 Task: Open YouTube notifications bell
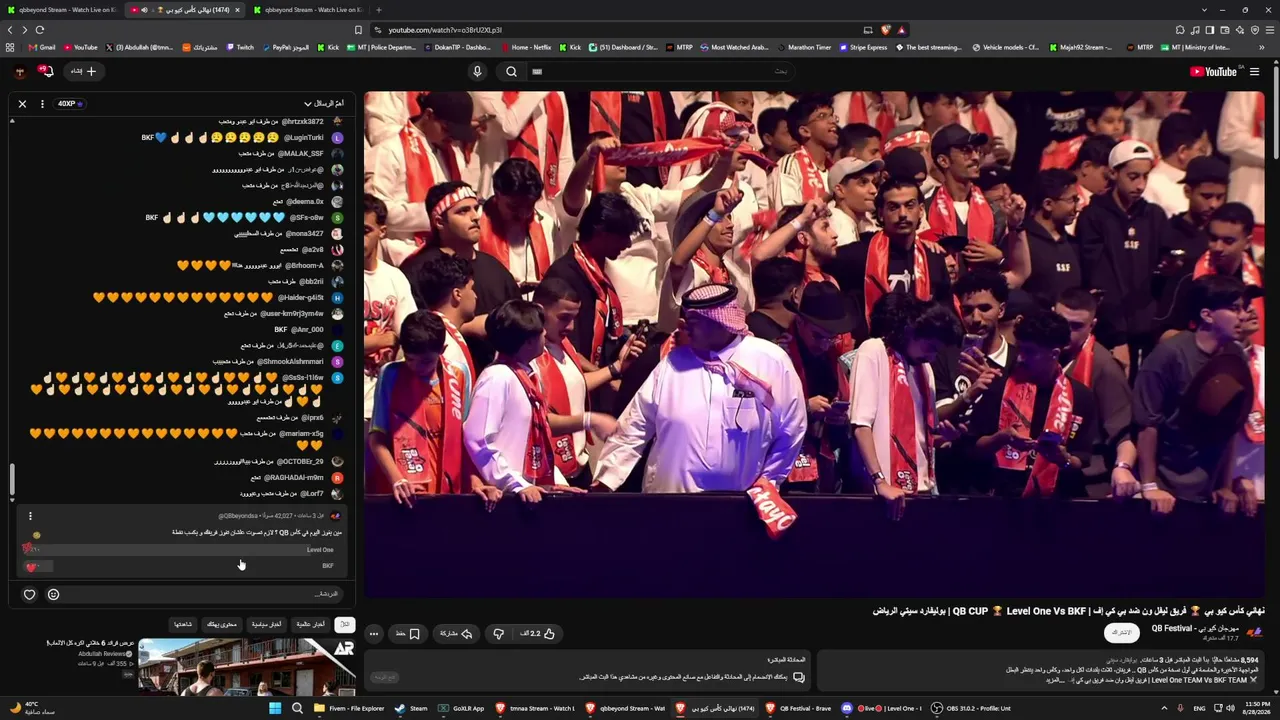coord(45,71)
